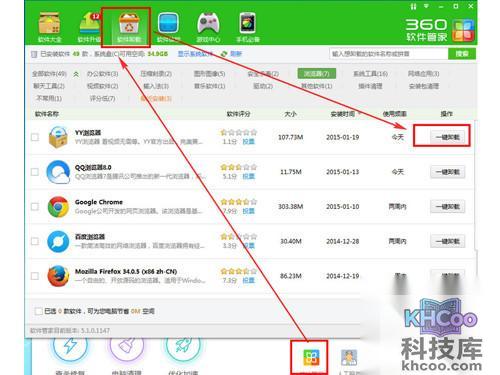
Task: Sort by the 安装时间 column header
Action: [343, 114]
